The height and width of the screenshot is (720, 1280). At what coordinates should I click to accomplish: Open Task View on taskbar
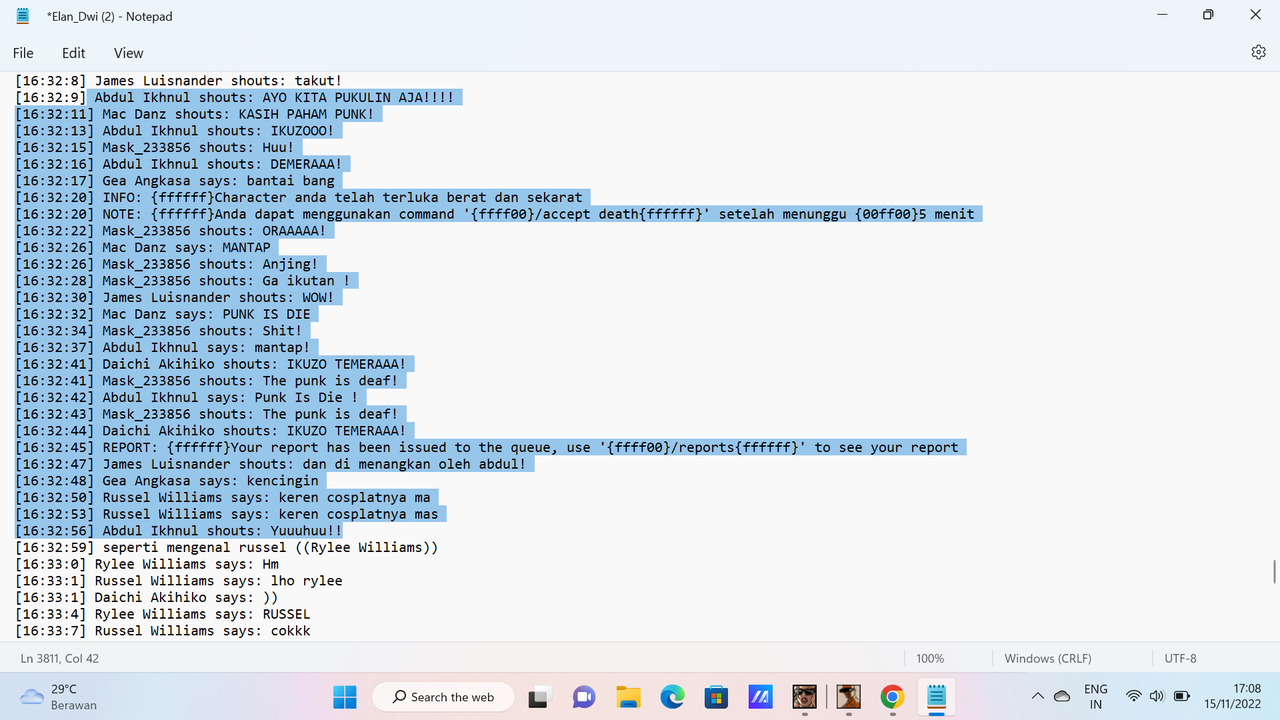click(540, 697)
